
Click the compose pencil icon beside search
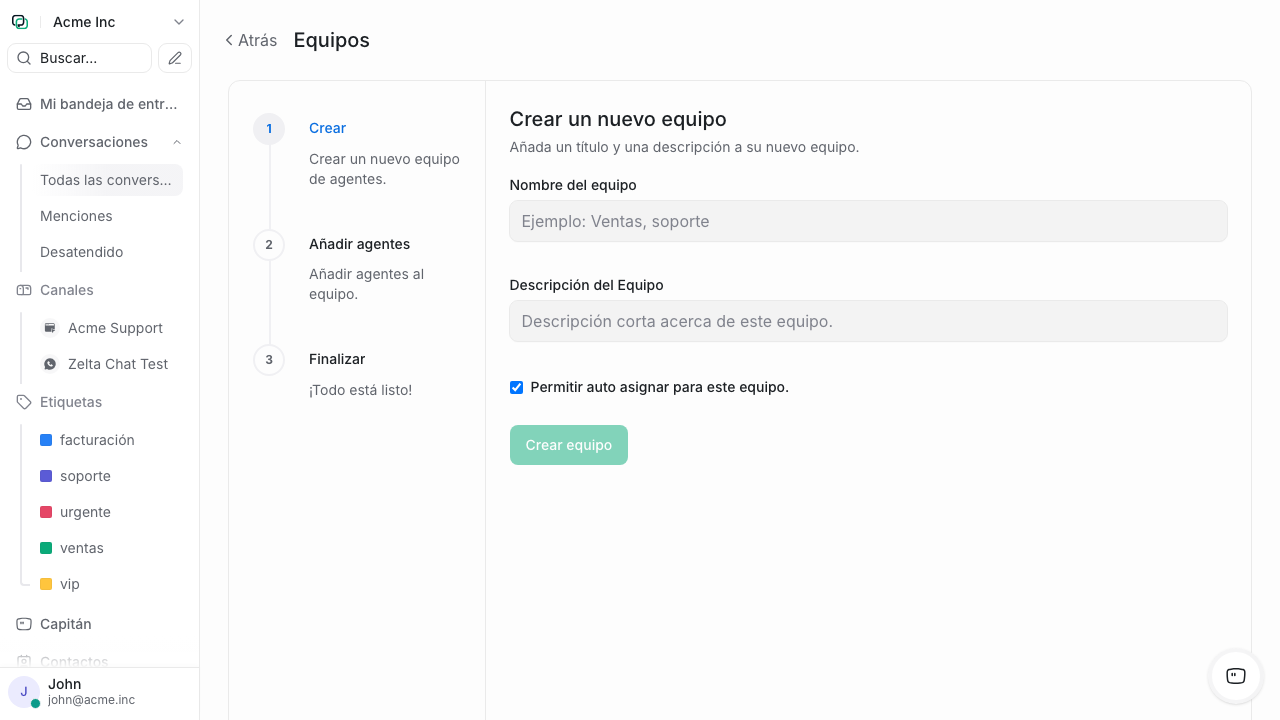click(174, 58)
